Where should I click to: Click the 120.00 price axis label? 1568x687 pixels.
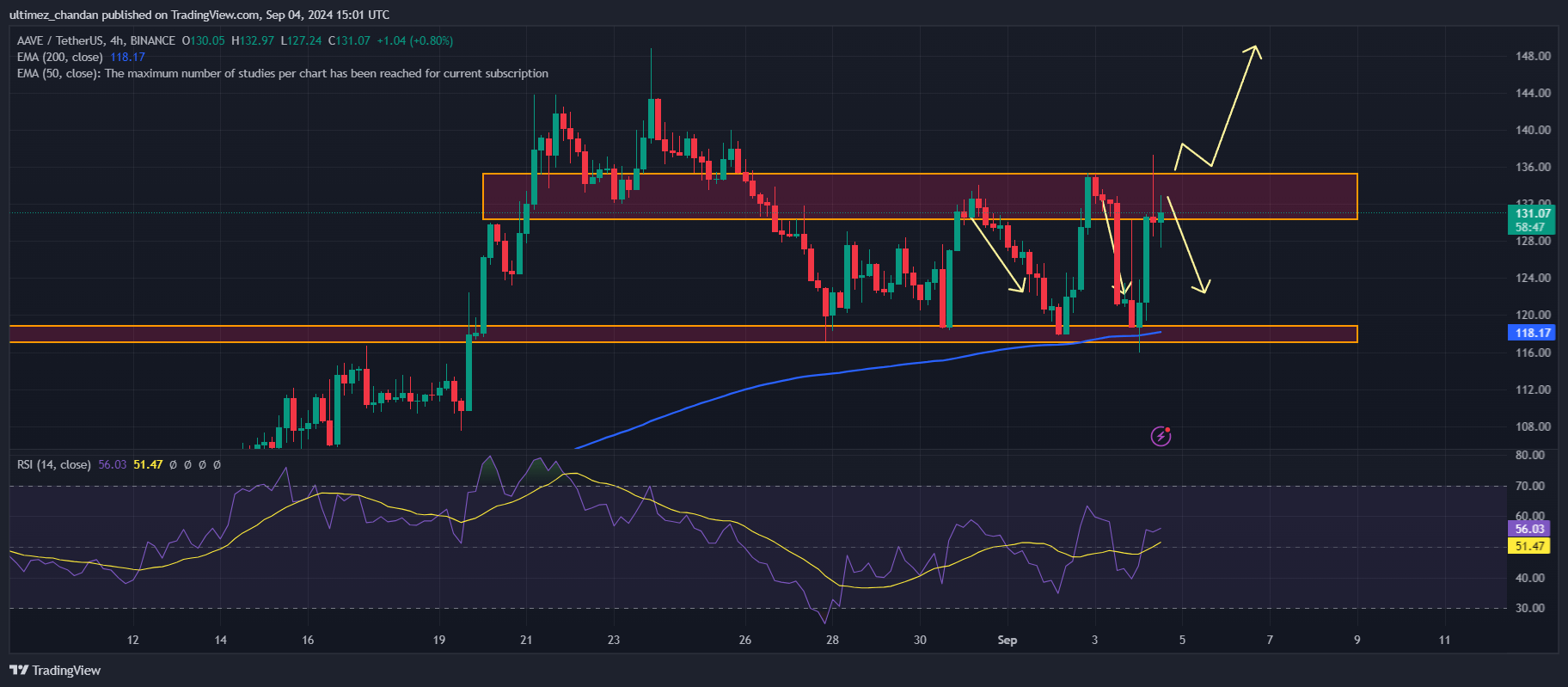point(1533,315)
